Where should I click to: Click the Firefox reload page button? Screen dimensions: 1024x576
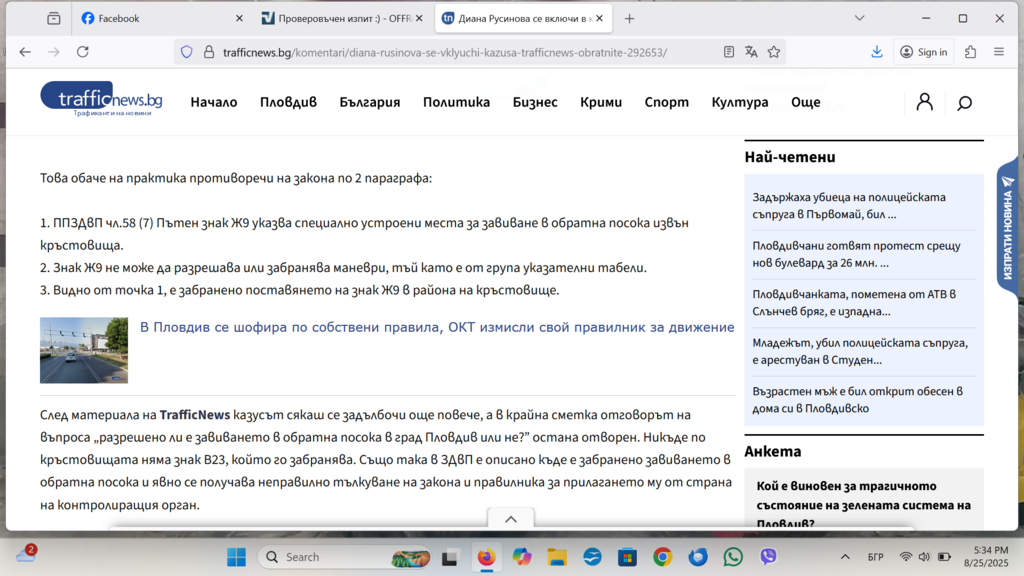point(83,52)
